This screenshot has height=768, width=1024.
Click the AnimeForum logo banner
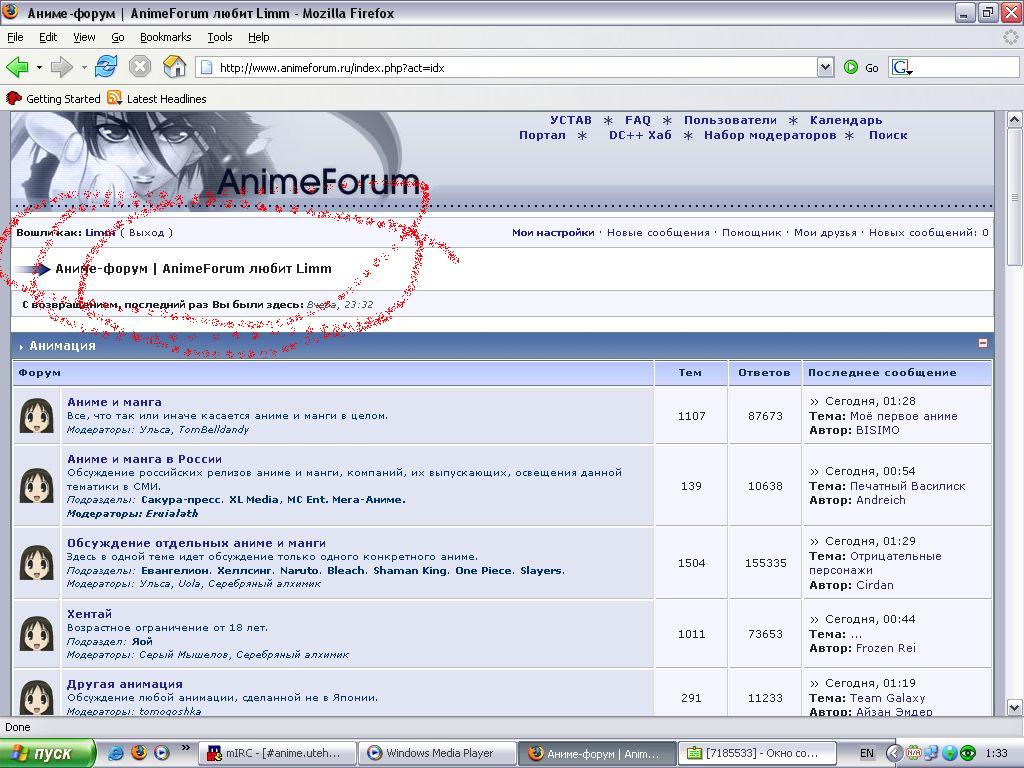pyautogui.click(x=216, y=160)
